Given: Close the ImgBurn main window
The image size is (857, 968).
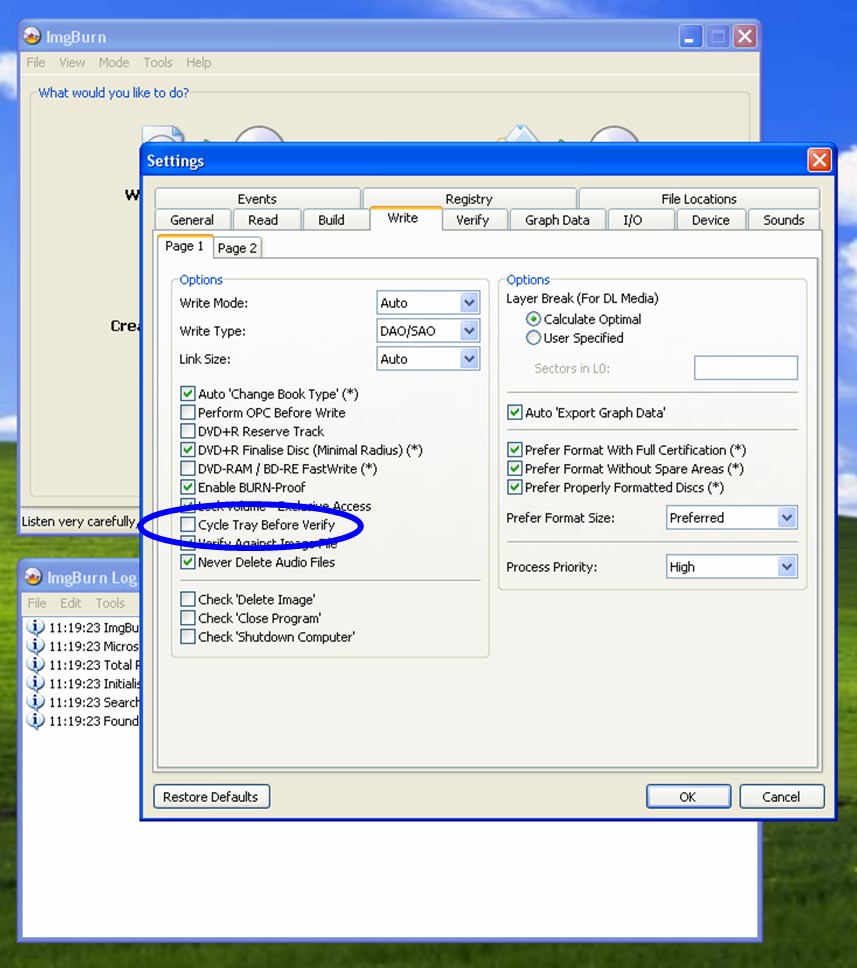Looking at the screenshot, I should tap(745, 37).
